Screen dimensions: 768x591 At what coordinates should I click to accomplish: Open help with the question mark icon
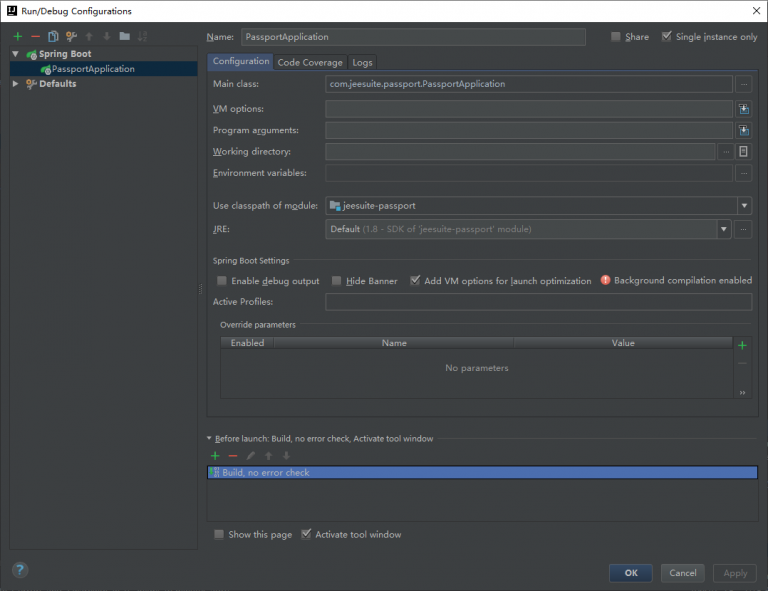(20, 570)
